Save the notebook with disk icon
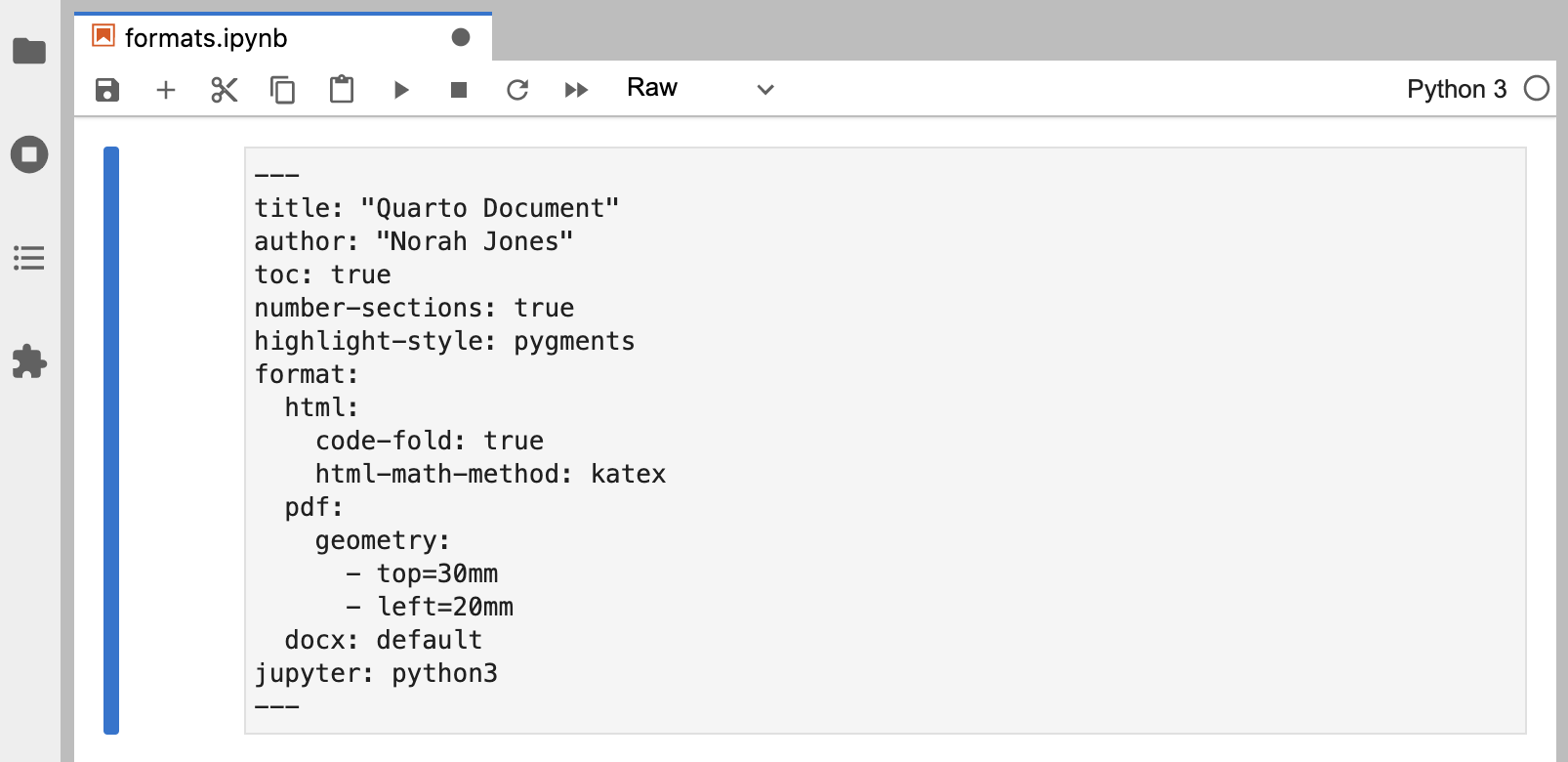The width and height of the screenshot is (1568, 762). coord(107,90)
